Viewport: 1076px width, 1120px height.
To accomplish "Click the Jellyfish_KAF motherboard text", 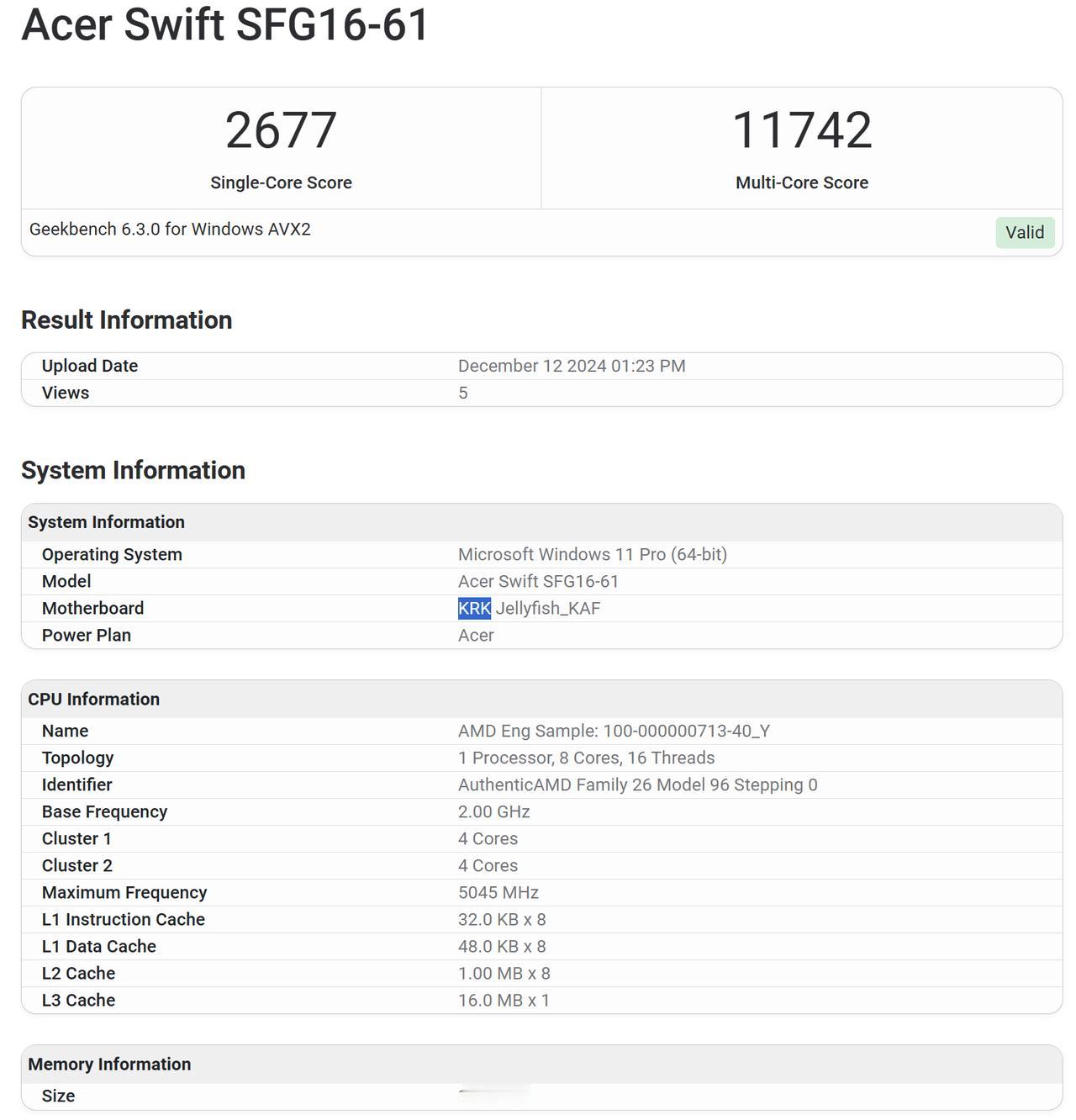I will tap(548, 608).
